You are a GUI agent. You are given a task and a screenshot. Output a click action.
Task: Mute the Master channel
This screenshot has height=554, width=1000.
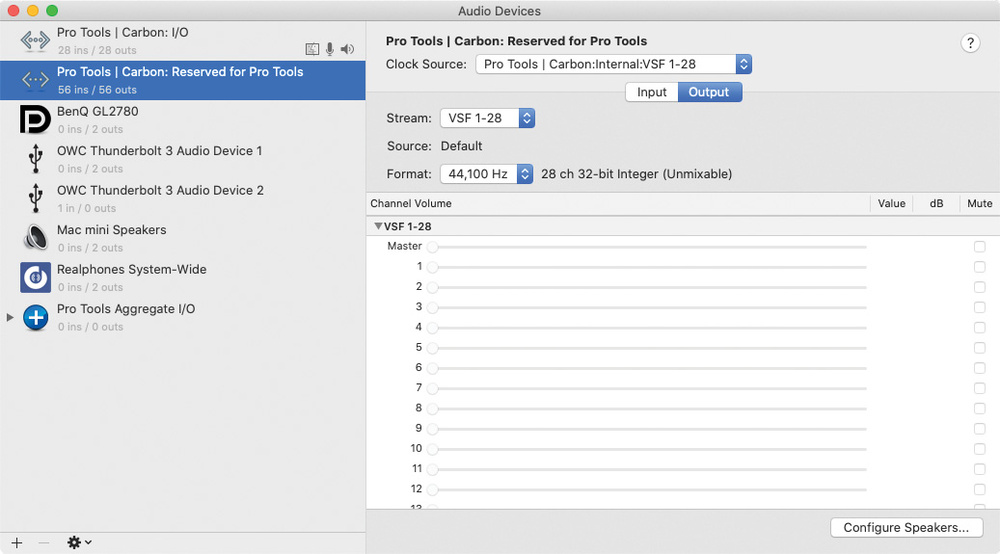(980, 246)
